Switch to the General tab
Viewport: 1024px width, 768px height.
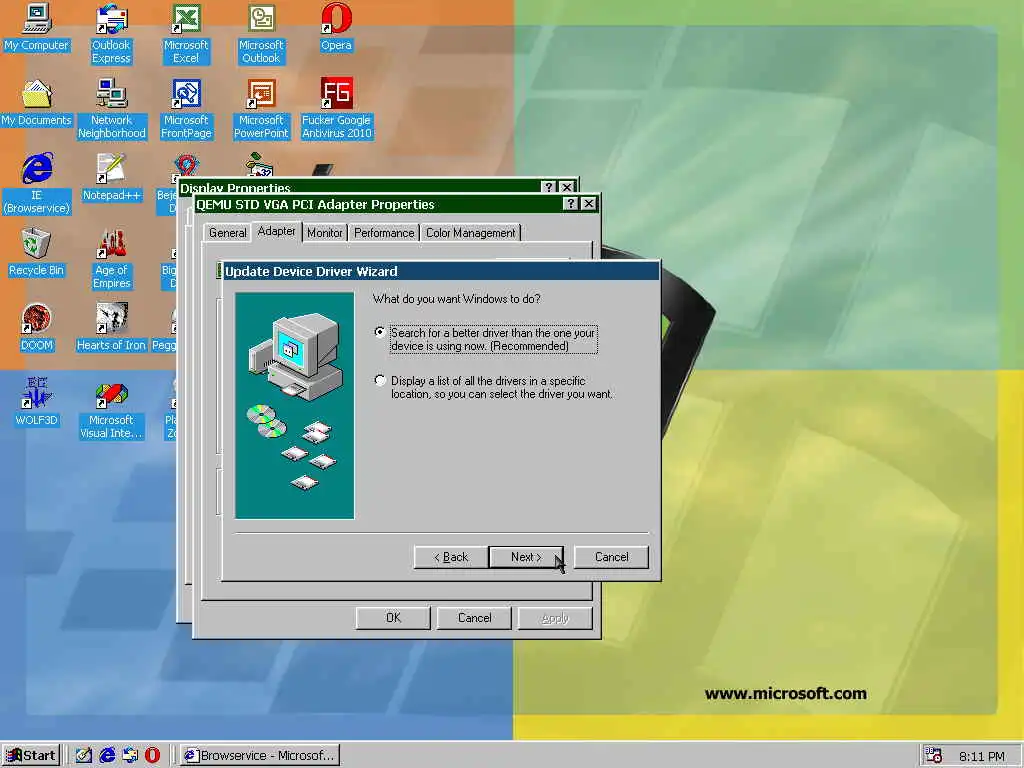pos(227,233)
